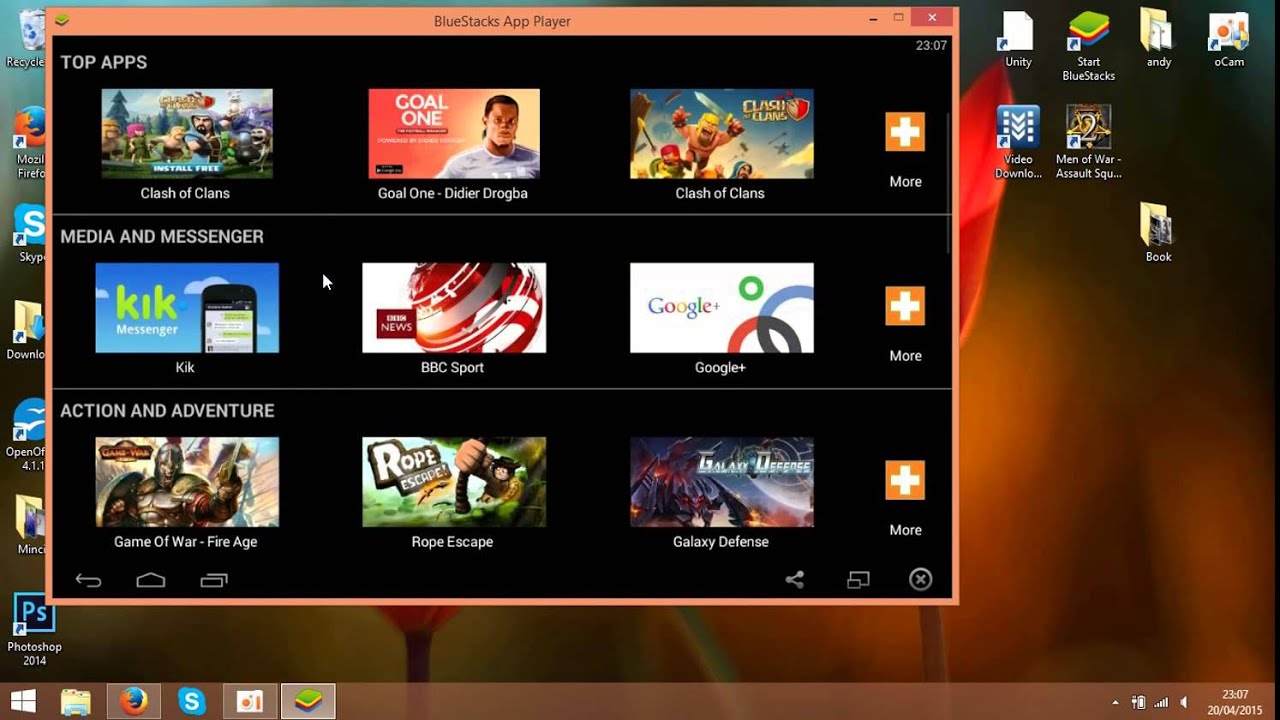
Task: Select the Skype desktop shortcut
Action: pos(30,233)
